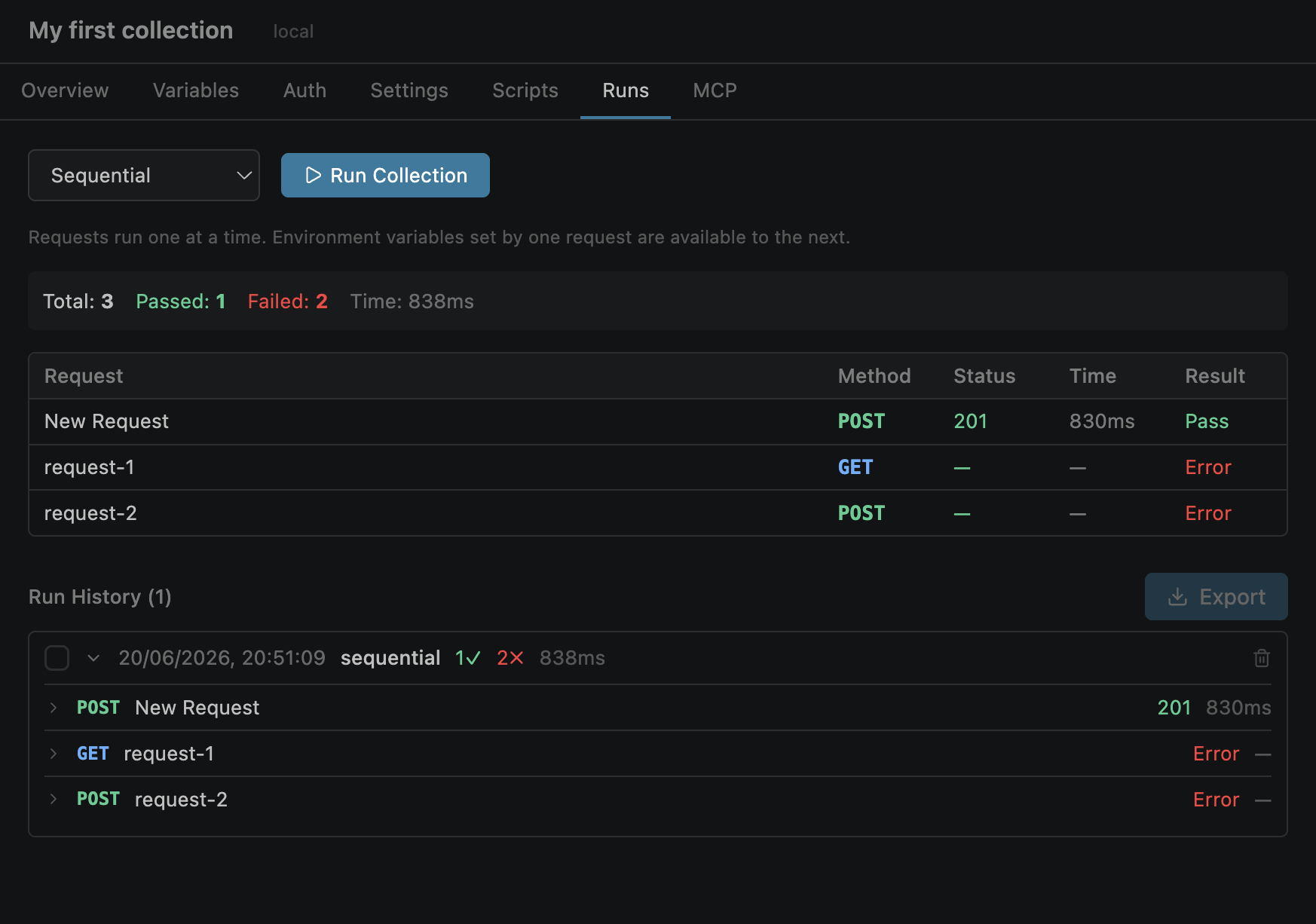
Task: Click the Error result for request-2 in table
Action: click(x=1208, y=513)
